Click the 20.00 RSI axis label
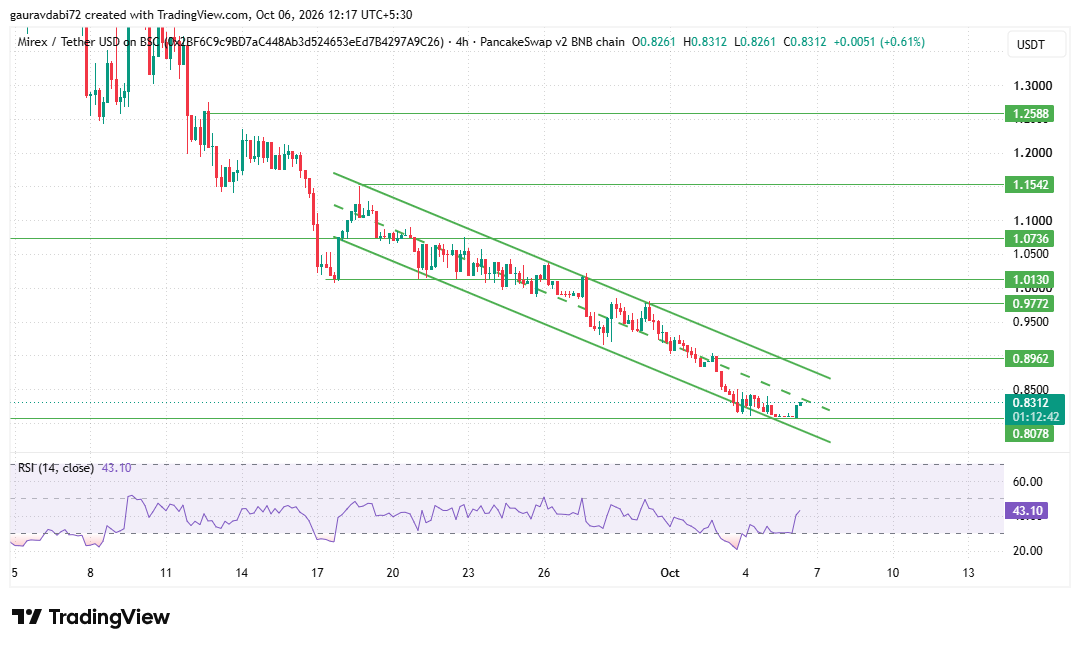Screen dimensions: 1080x647 pyautogui.click(x=1028, y=551)
